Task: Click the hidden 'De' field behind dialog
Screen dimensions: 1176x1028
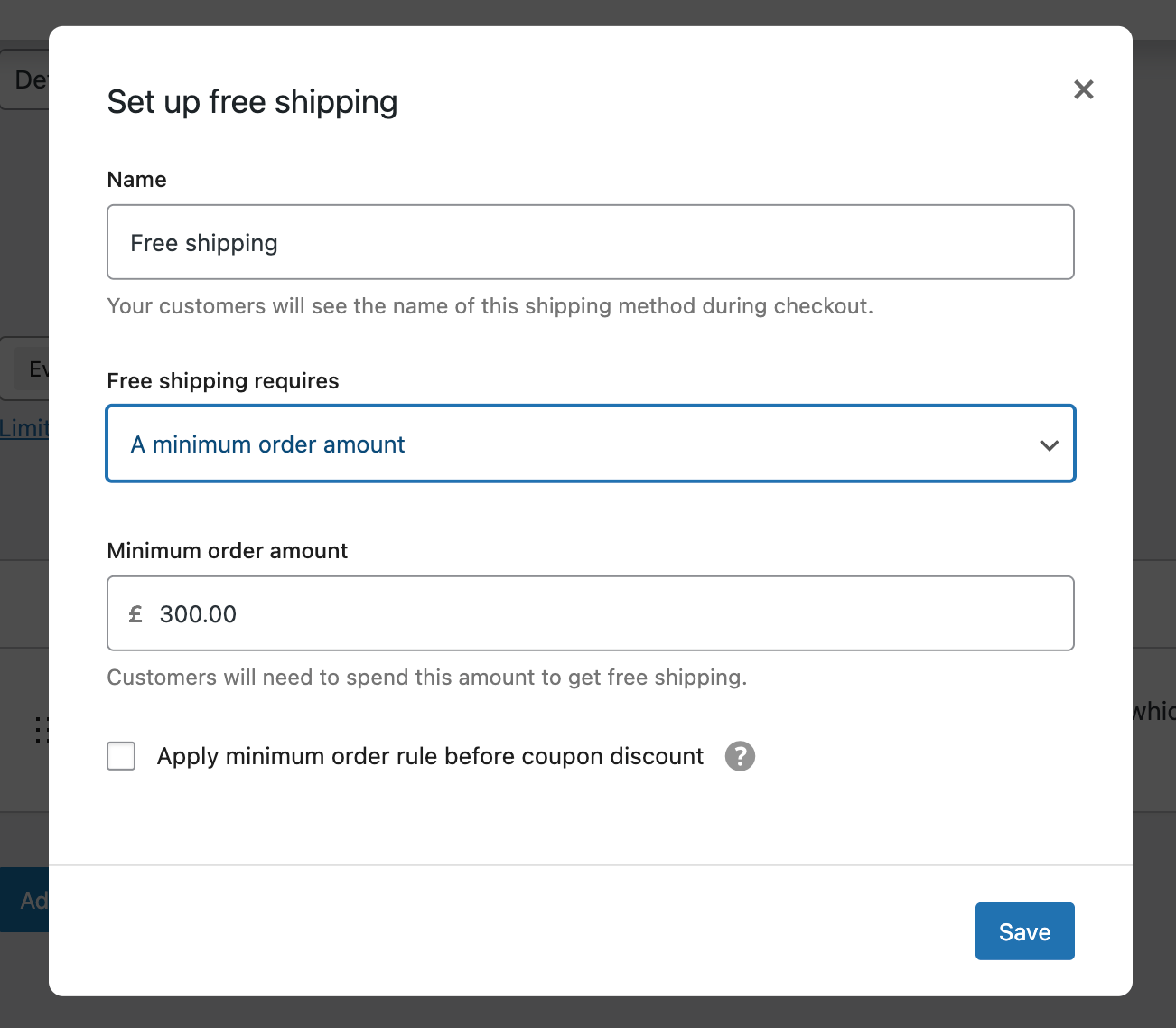Action: click(27, 79)
